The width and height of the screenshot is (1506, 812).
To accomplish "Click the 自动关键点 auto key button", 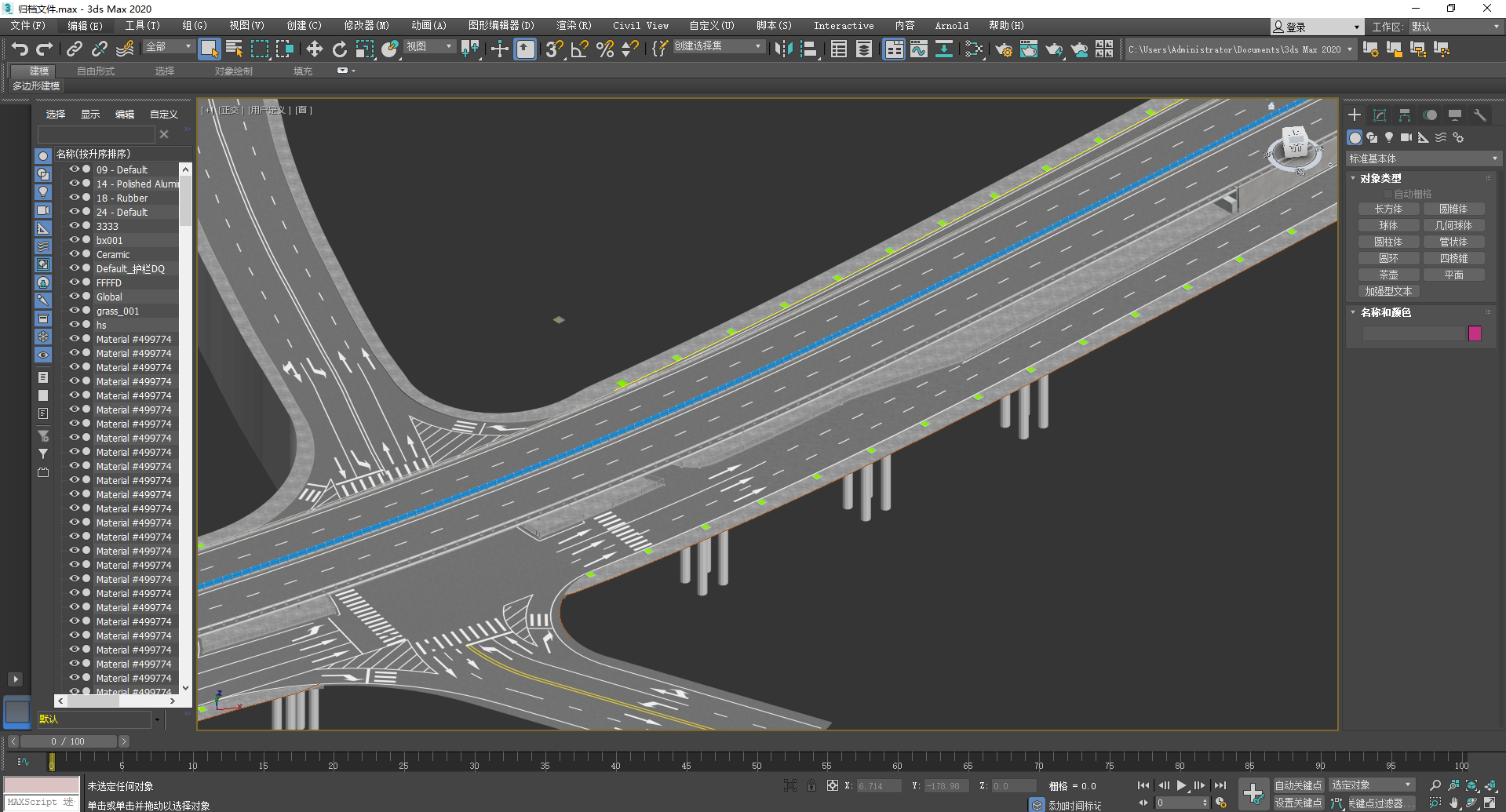I will (1297, 785).
